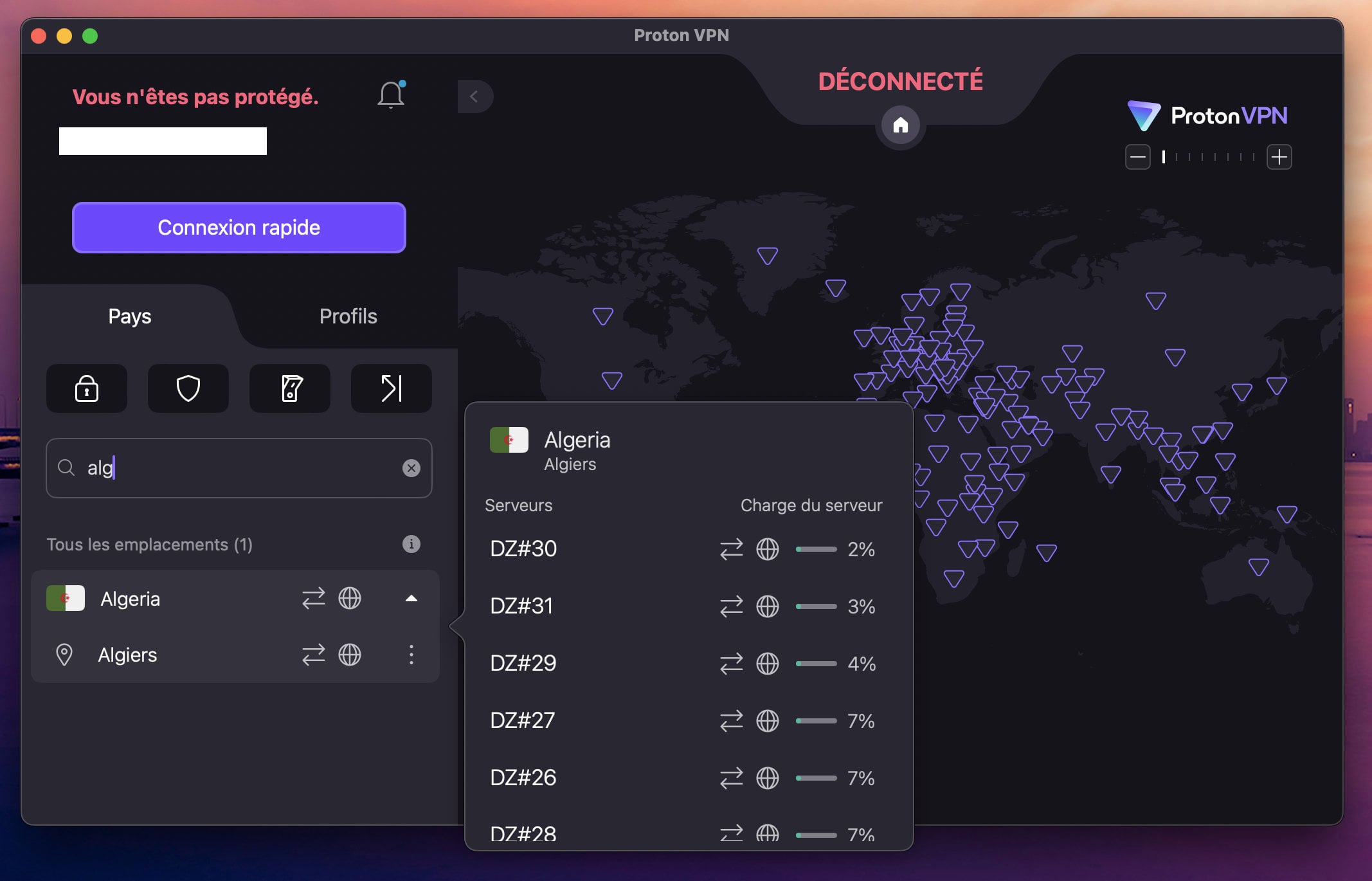Click the Connexion rapide button
1372x881 pixels.
[239, 228]
